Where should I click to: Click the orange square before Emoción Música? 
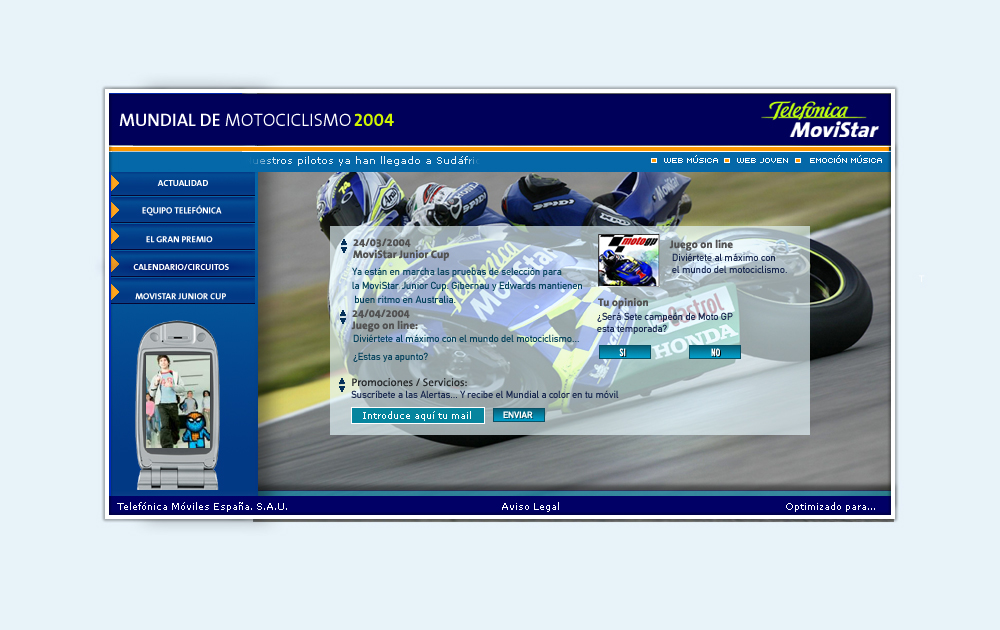798,161
